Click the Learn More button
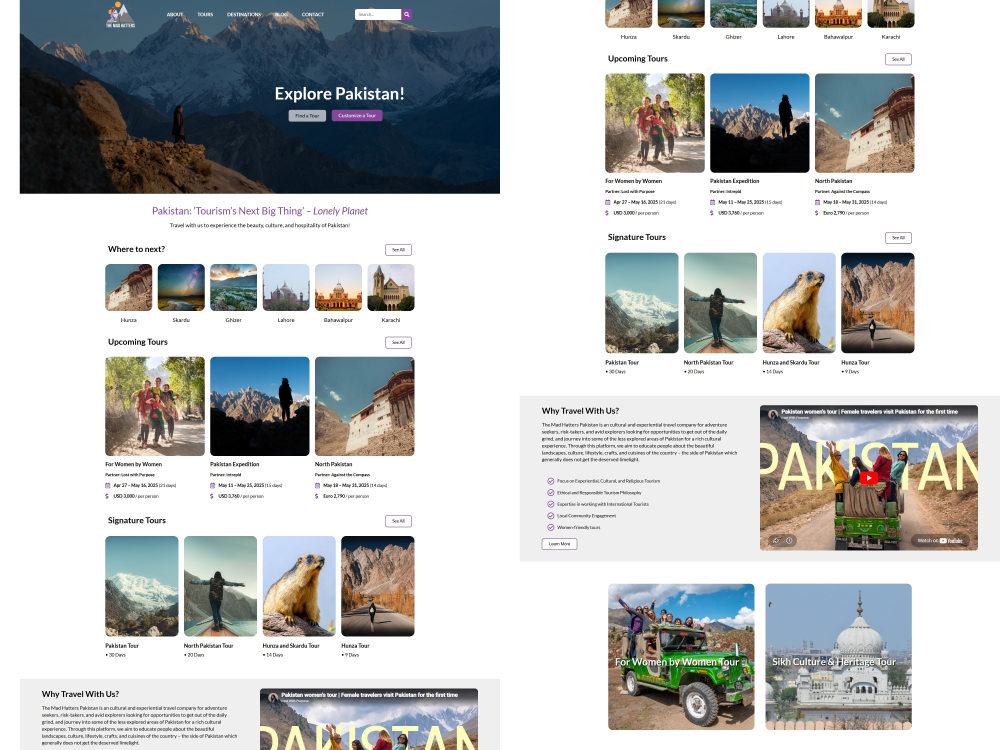1000x750 pixels. (559, 544)
